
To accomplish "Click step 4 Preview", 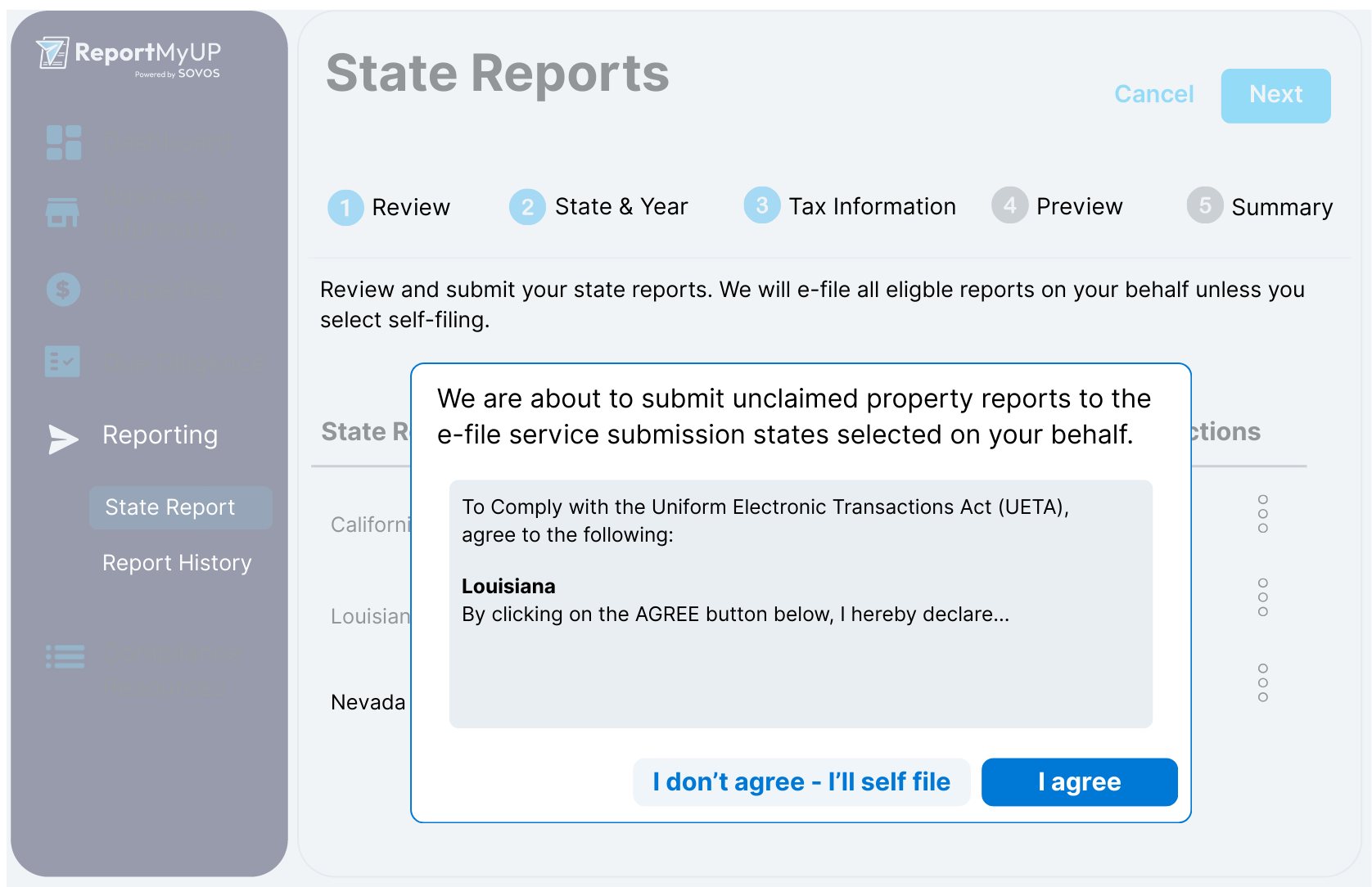I will [x=1057, y=206].
